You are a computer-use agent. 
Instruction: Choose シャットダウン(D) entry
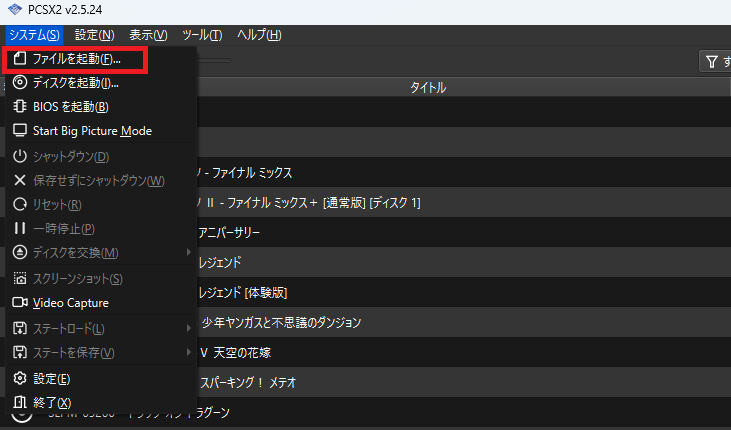tap(101, 156)
